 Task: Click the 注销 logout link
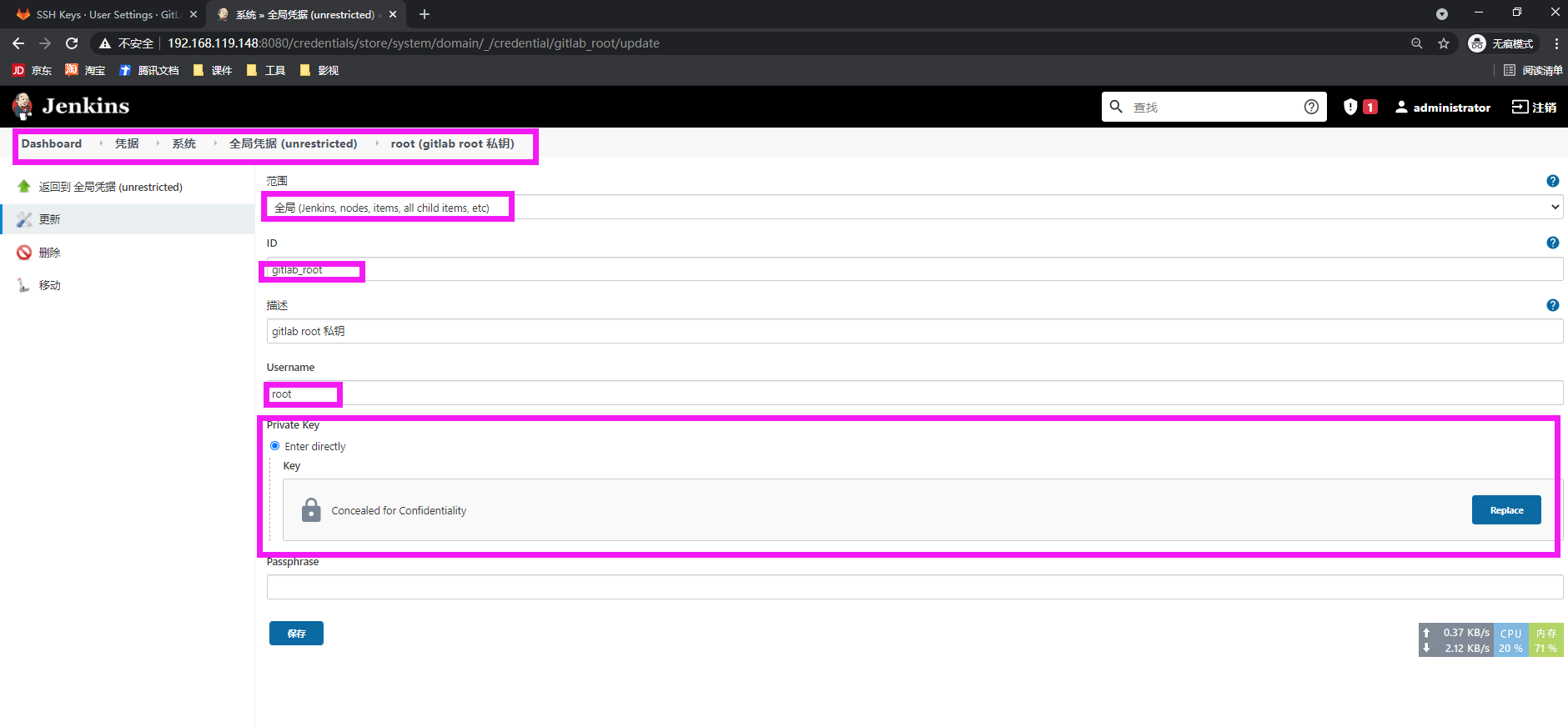[x=1534, y=107]
